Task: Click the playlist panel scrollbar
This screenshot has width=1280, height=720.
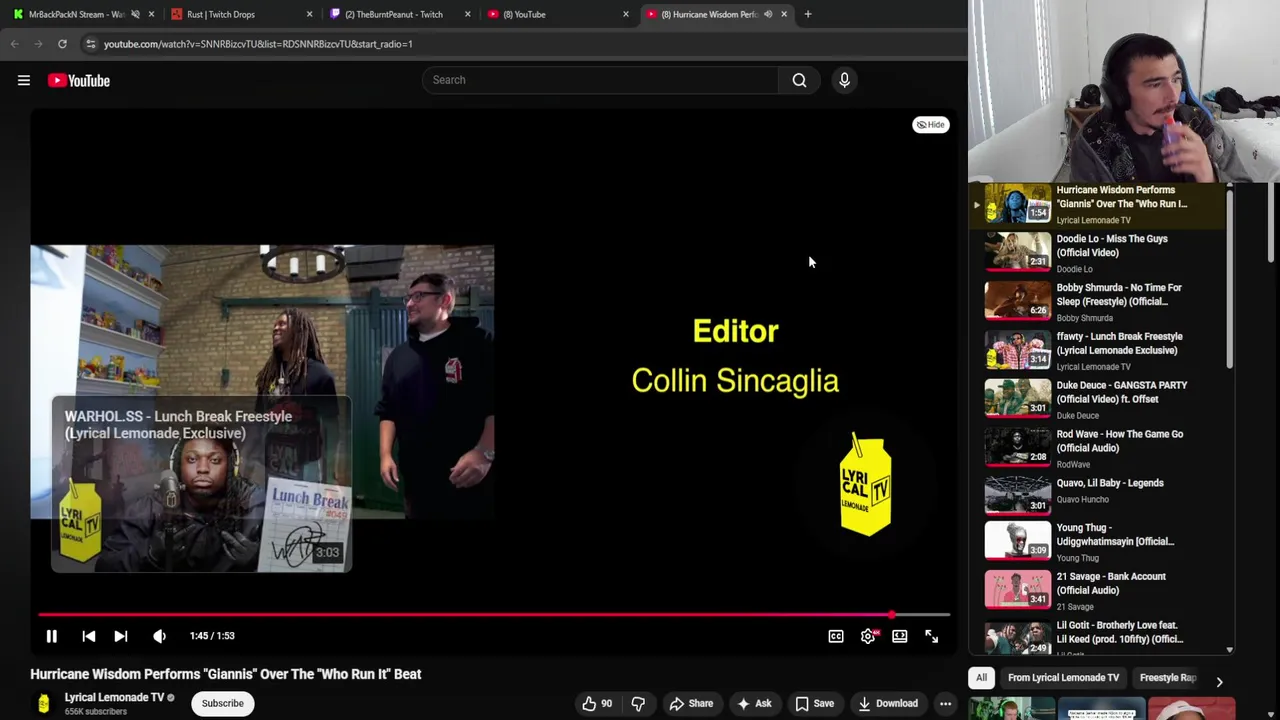Action: click(x=1230, y=280)
